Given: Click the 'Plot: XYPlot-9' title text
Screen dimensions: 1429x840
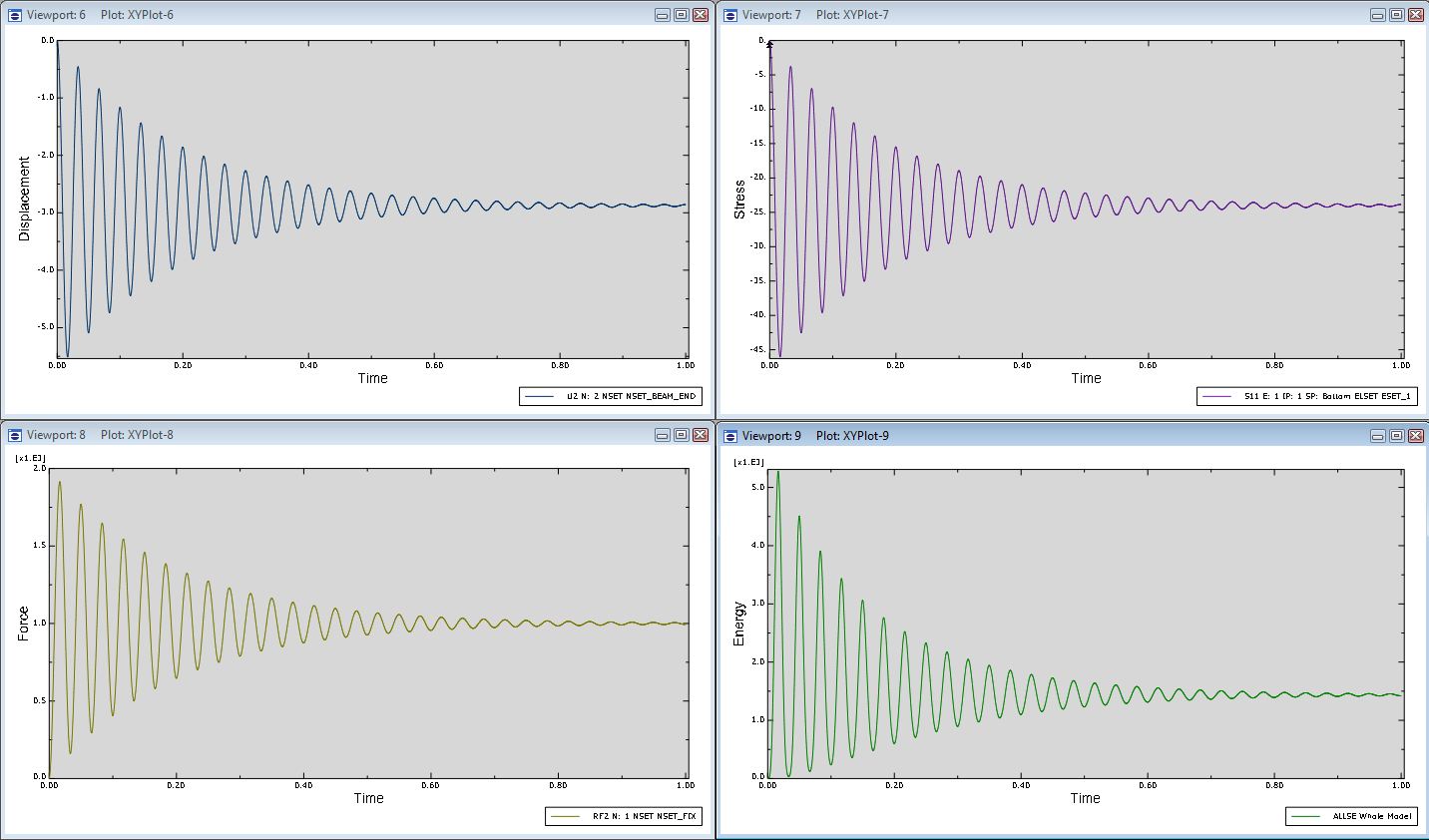Looking at the screenshot, I should tap(852, 436).
